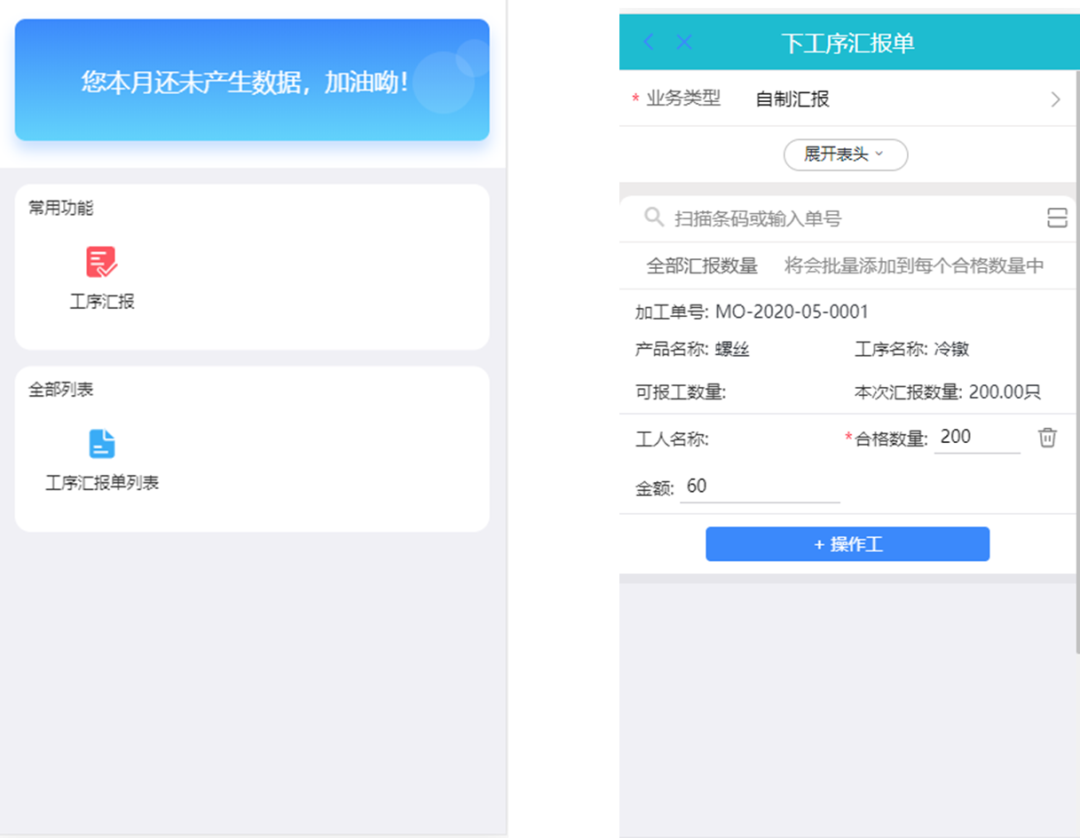Edit the 金额 field showing 60

point(759,487)
